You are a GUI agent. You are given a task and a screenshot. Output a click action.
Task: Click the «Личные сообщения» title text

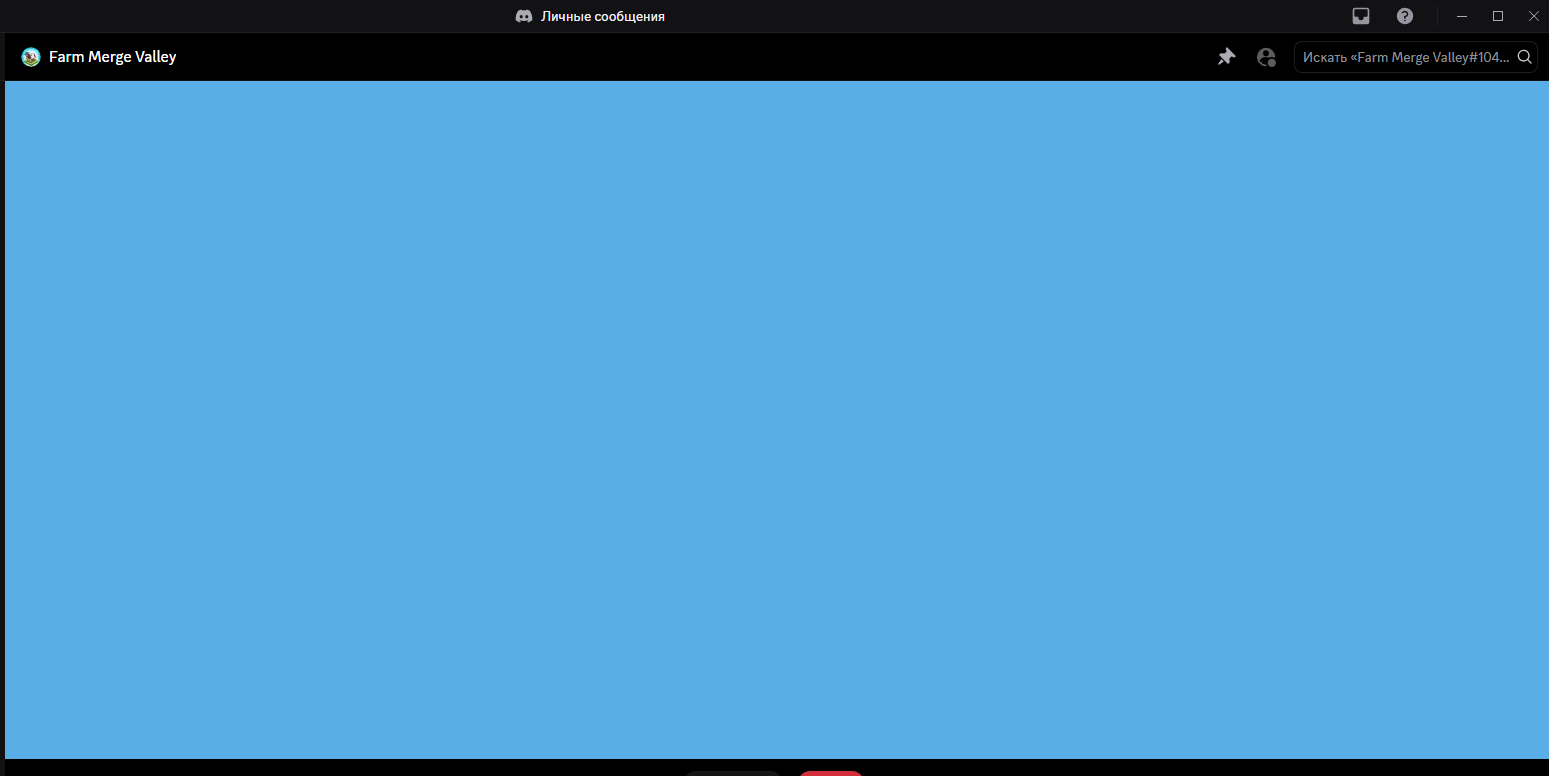pyautogui.click(x=602, y=16)
